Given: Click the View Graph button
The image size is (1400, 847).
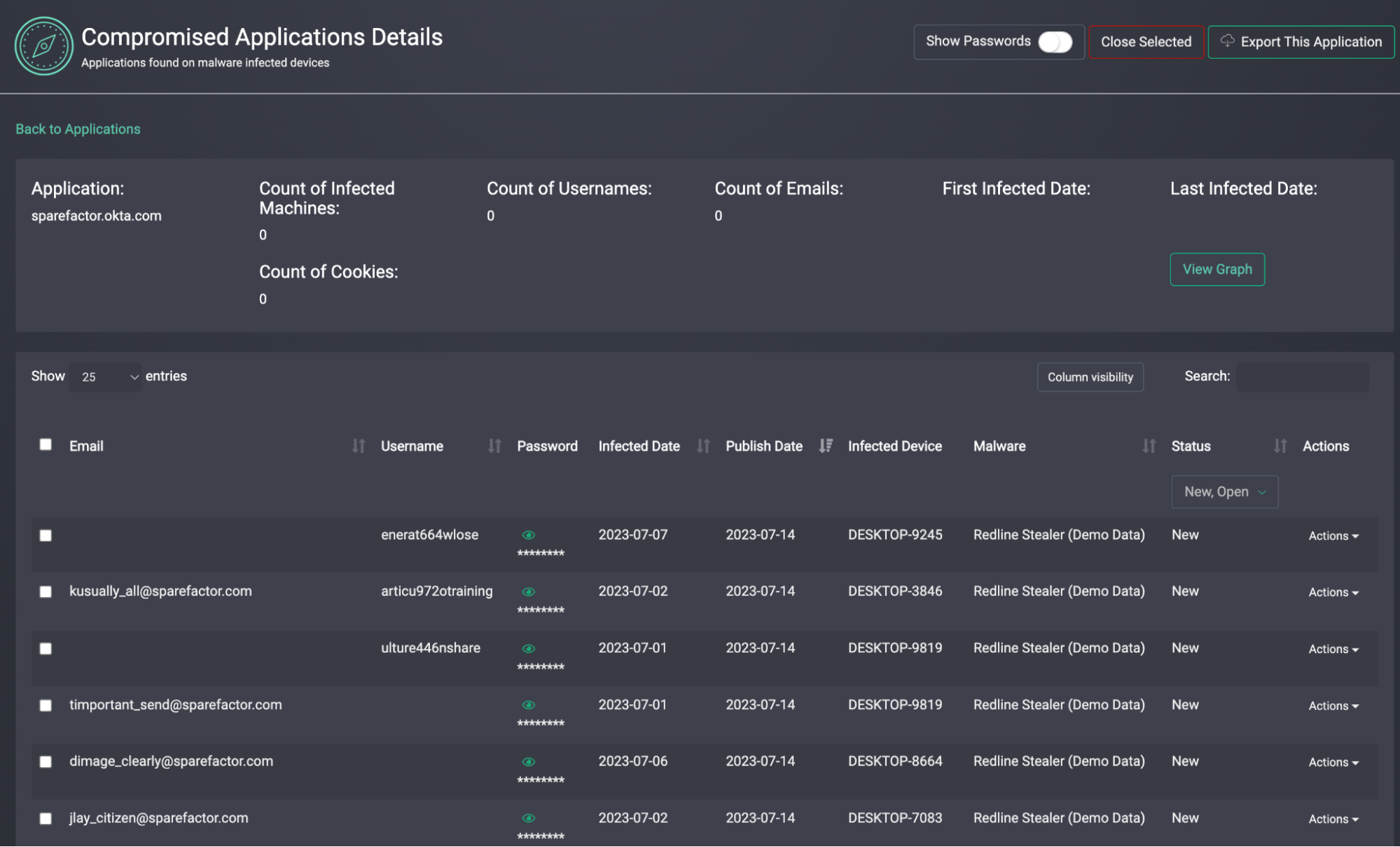Looking at the screenshot, I should (1217, 269).
